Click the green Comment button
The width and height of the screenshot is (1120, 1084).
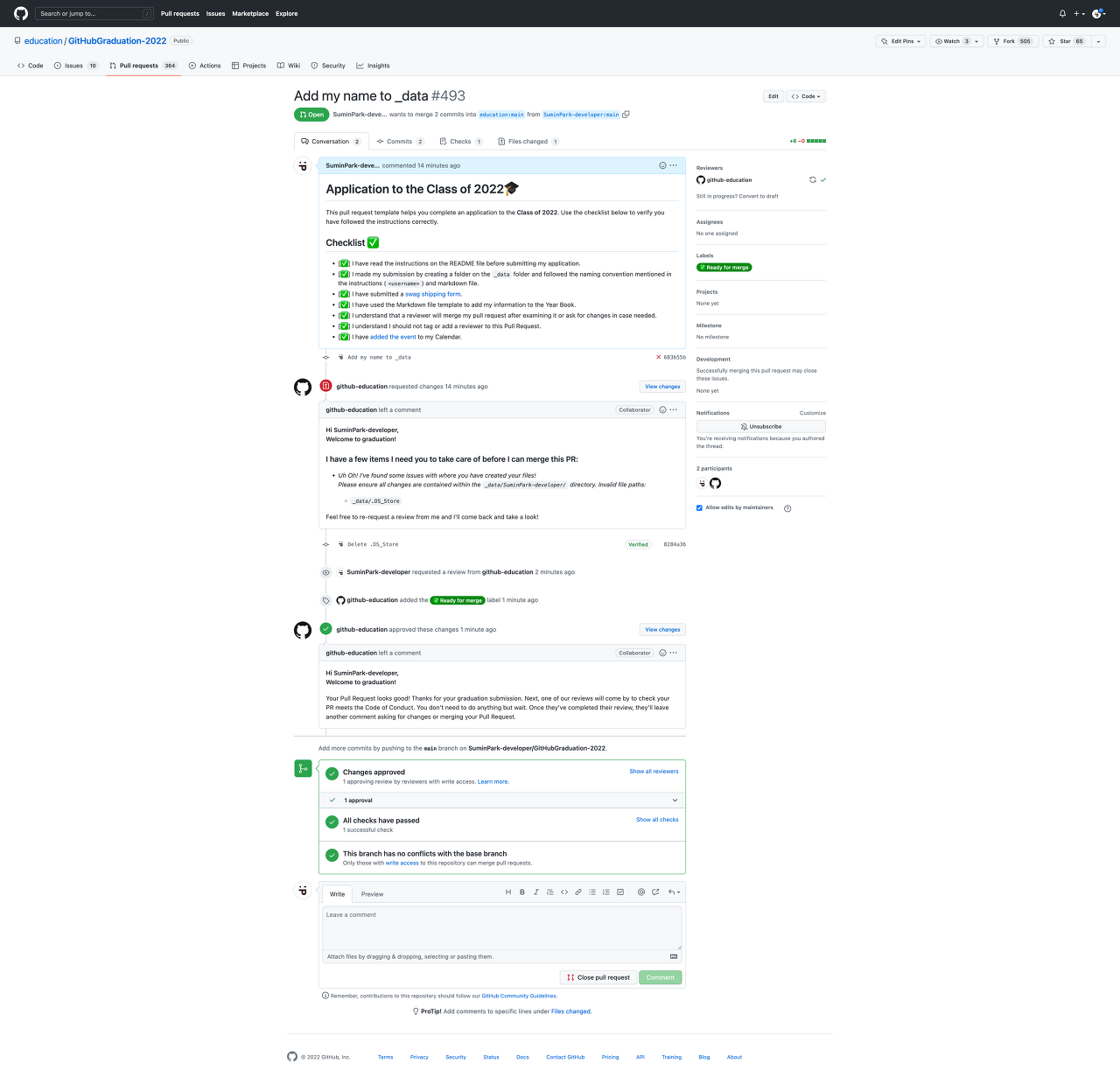click(x=661, y=977)
